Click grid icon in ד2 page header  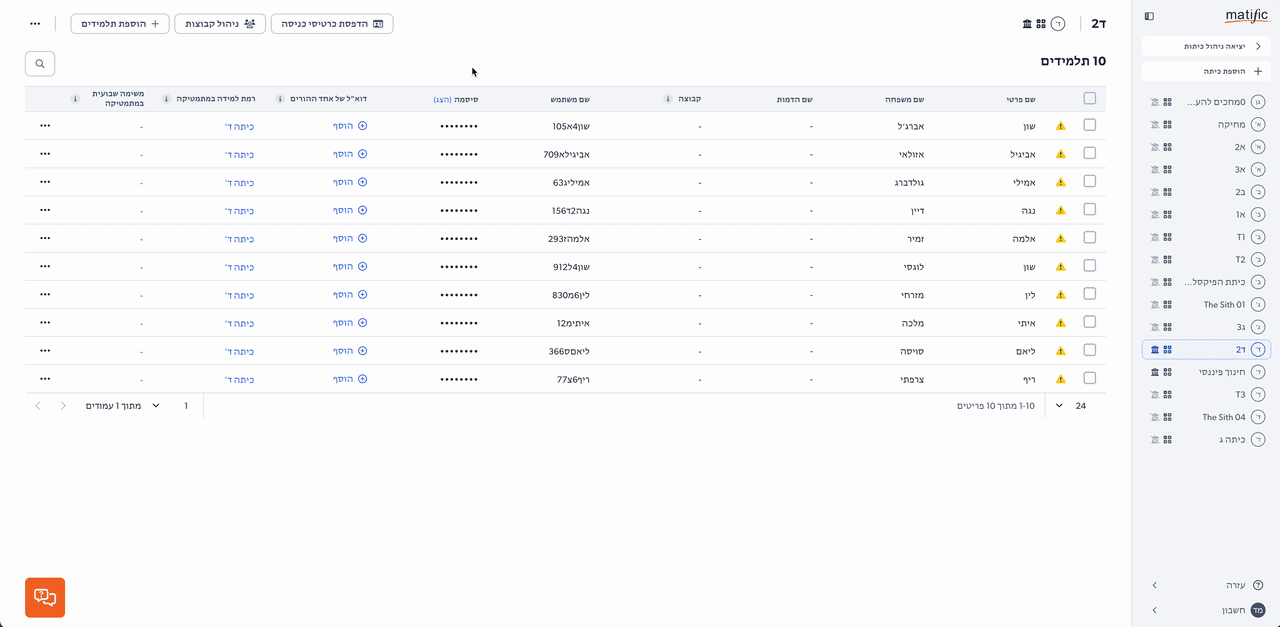1041,23
